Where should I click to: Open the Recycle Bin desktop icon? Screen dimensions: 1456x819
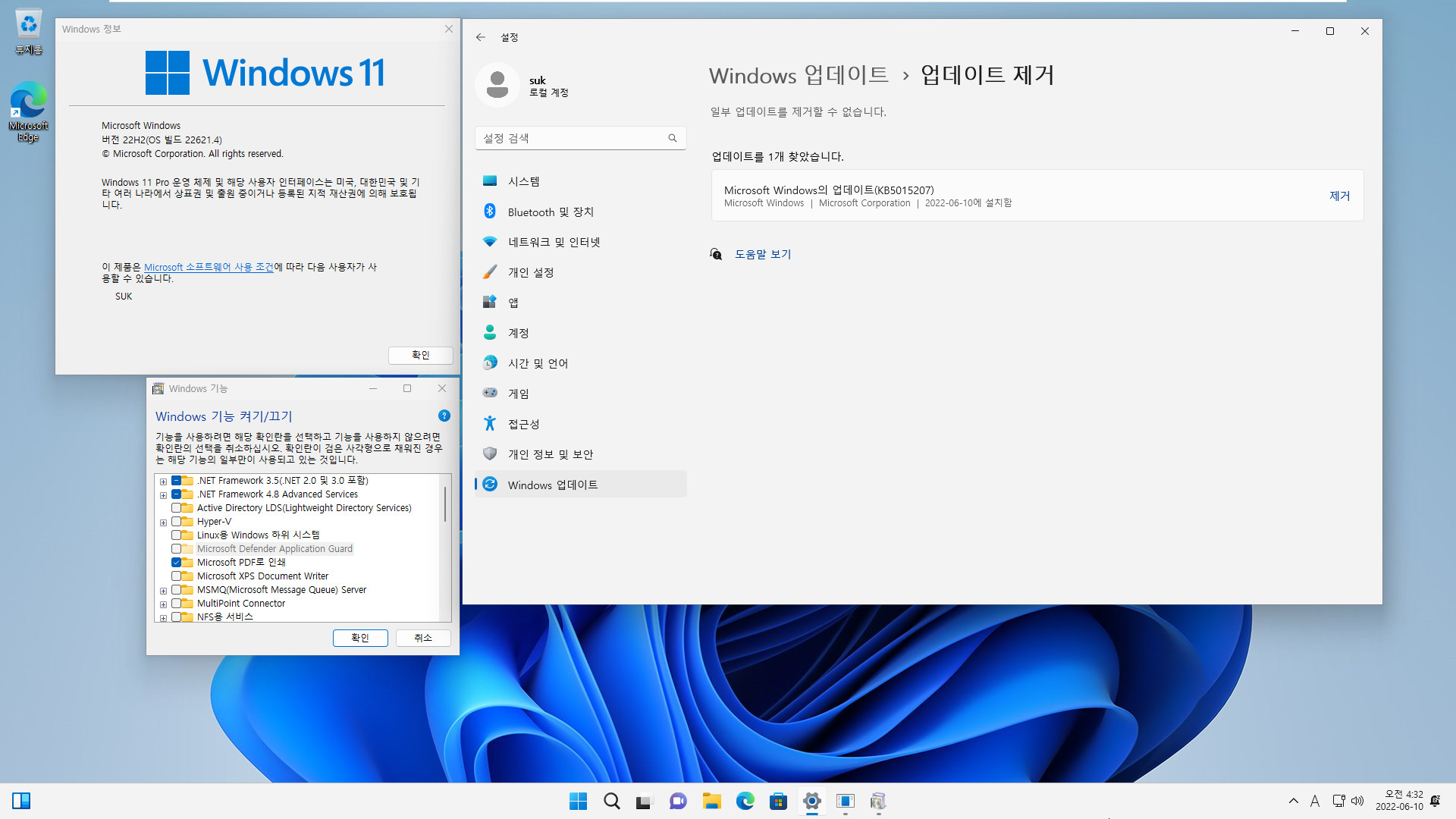28,32
